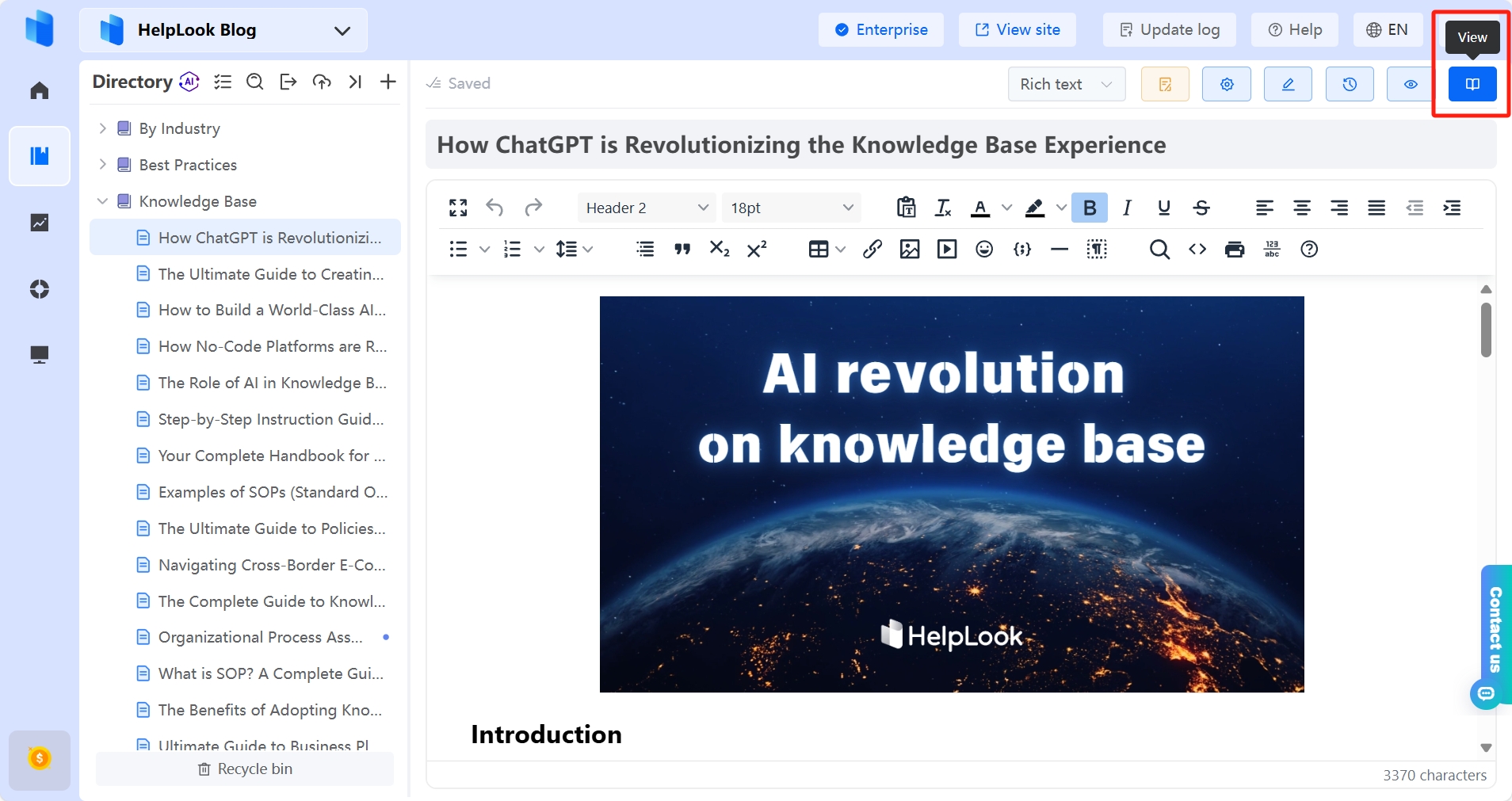
Task: Toggle strikethrough formatting
Action: [1201, 208]
